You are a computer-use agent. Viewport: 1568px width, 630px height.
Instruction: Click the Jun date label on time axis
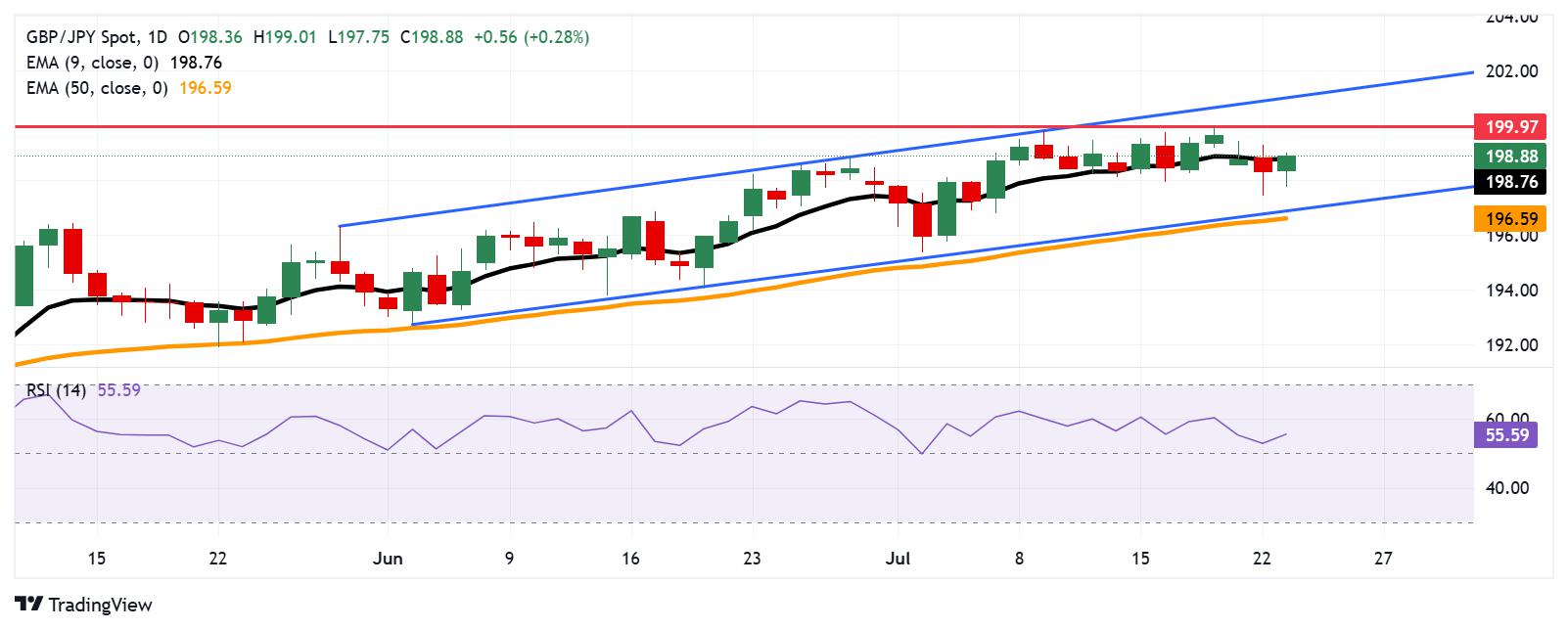coord(389,559)
